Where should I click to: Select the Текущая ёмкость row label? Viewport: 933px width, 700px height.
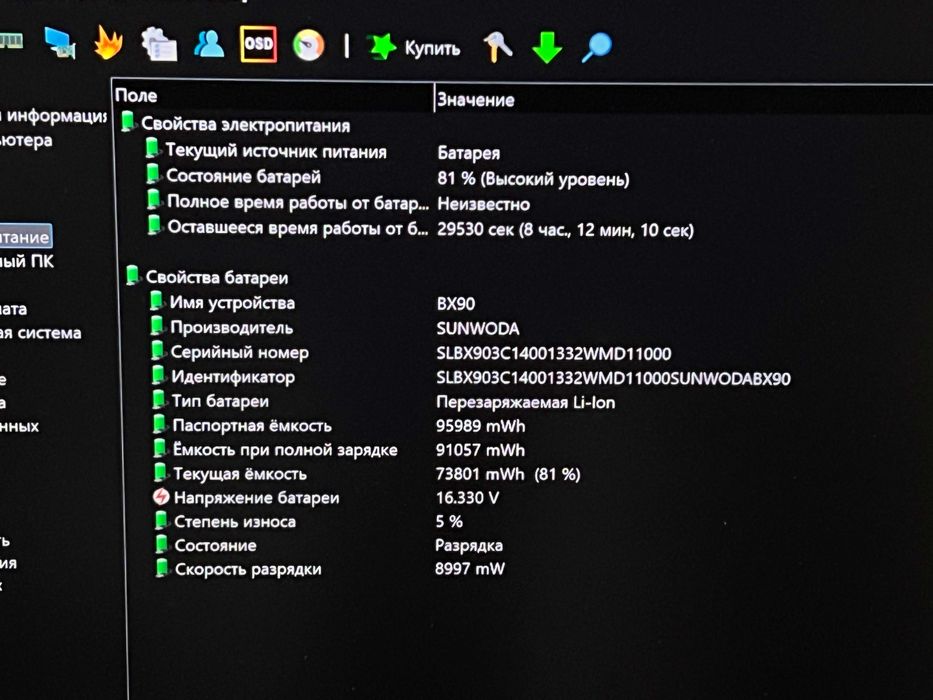(x=240, y=474)
